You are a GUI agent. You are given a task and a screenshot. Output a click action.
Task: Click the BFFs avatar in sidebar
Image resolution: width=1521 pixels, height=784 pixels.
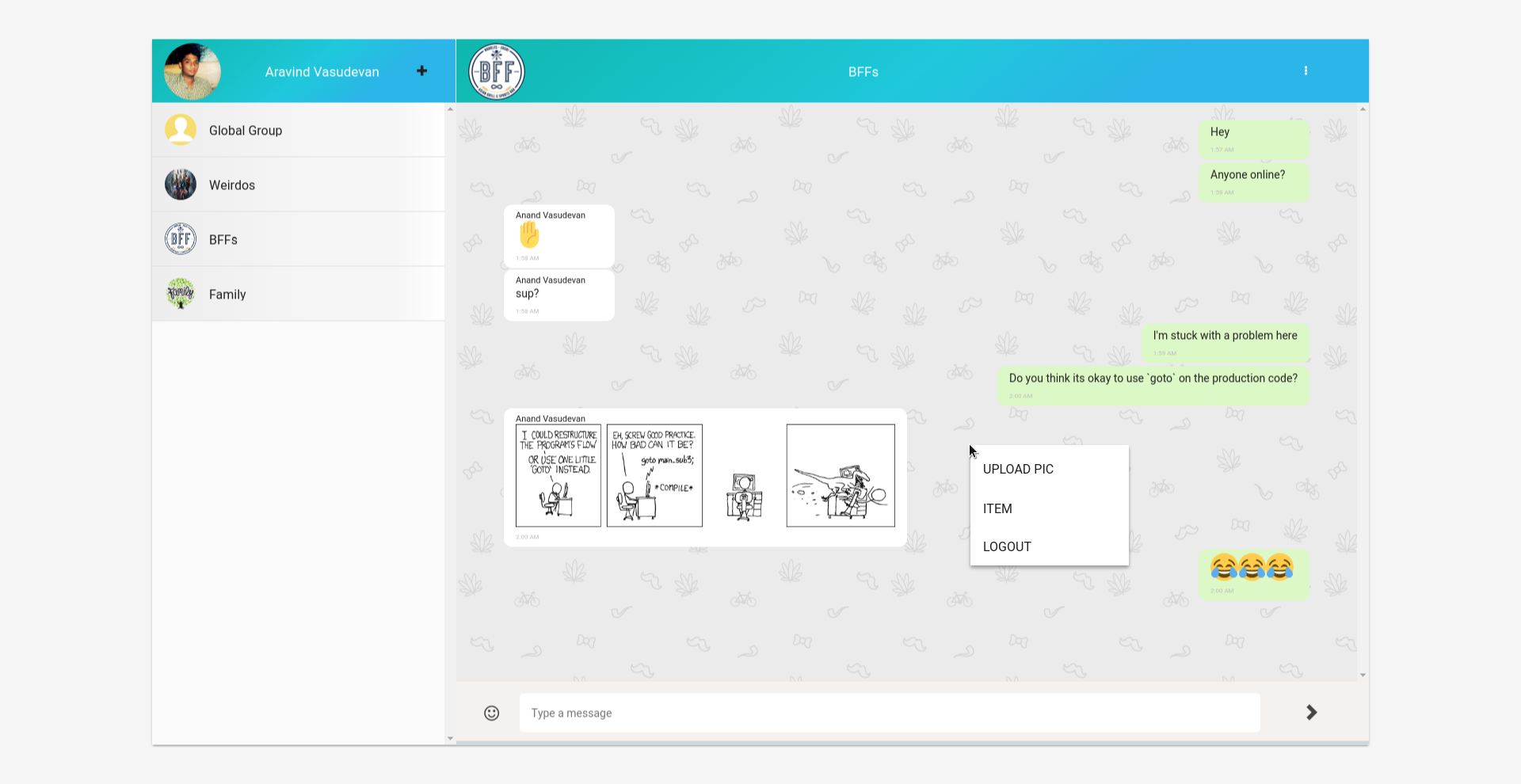[x=181, y=239]
